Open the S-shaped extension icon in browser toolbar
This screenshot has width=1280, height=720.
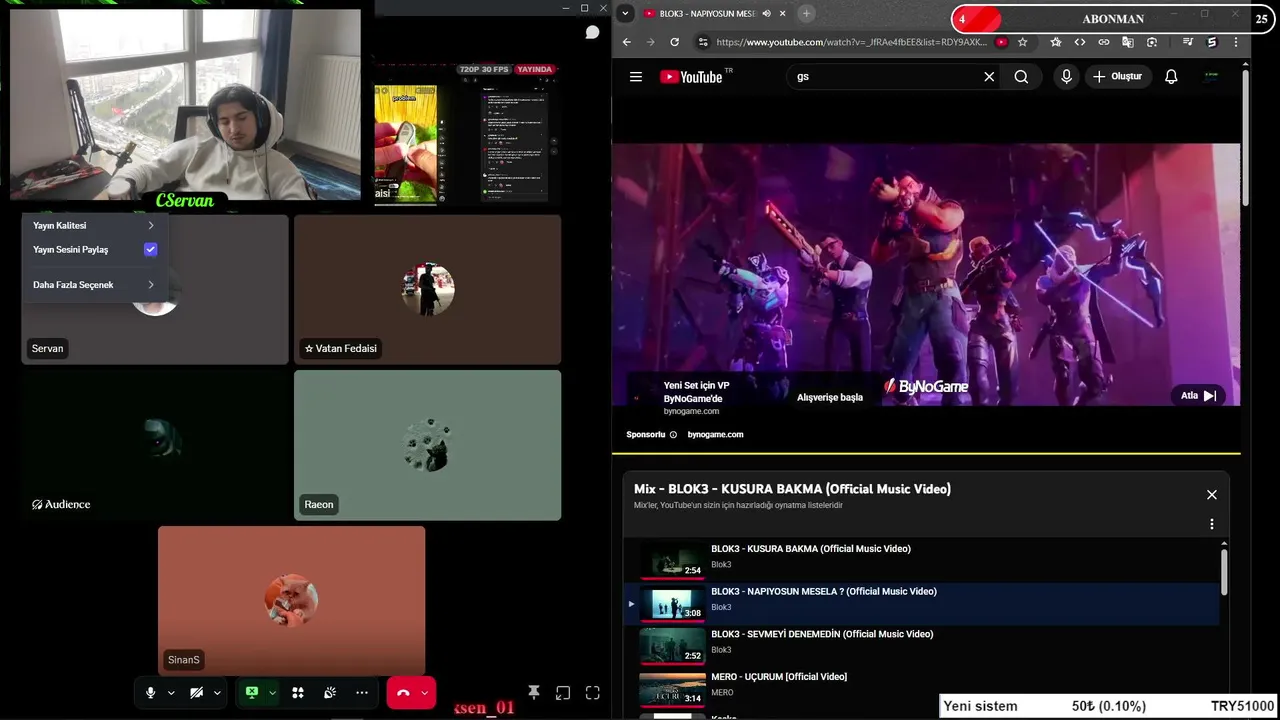click(x=1212, y=42)
